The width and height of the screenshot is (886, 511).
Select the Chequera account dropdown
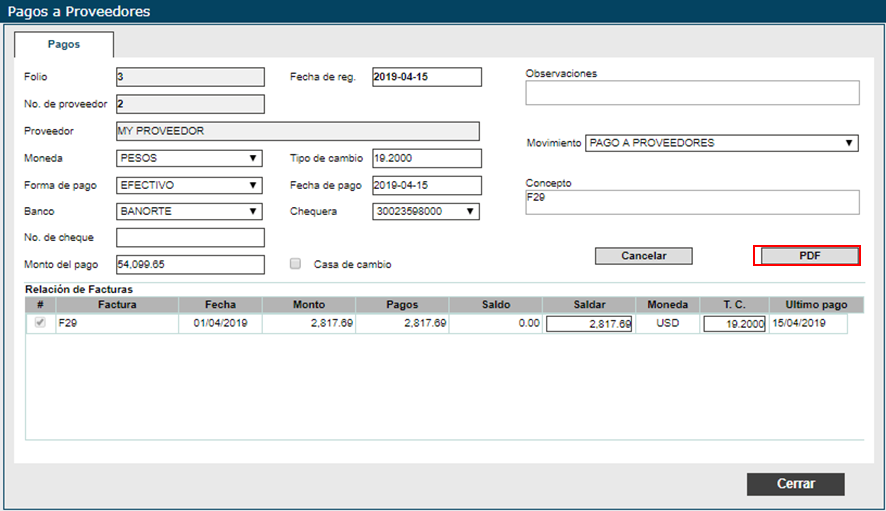tap(426, 211)
